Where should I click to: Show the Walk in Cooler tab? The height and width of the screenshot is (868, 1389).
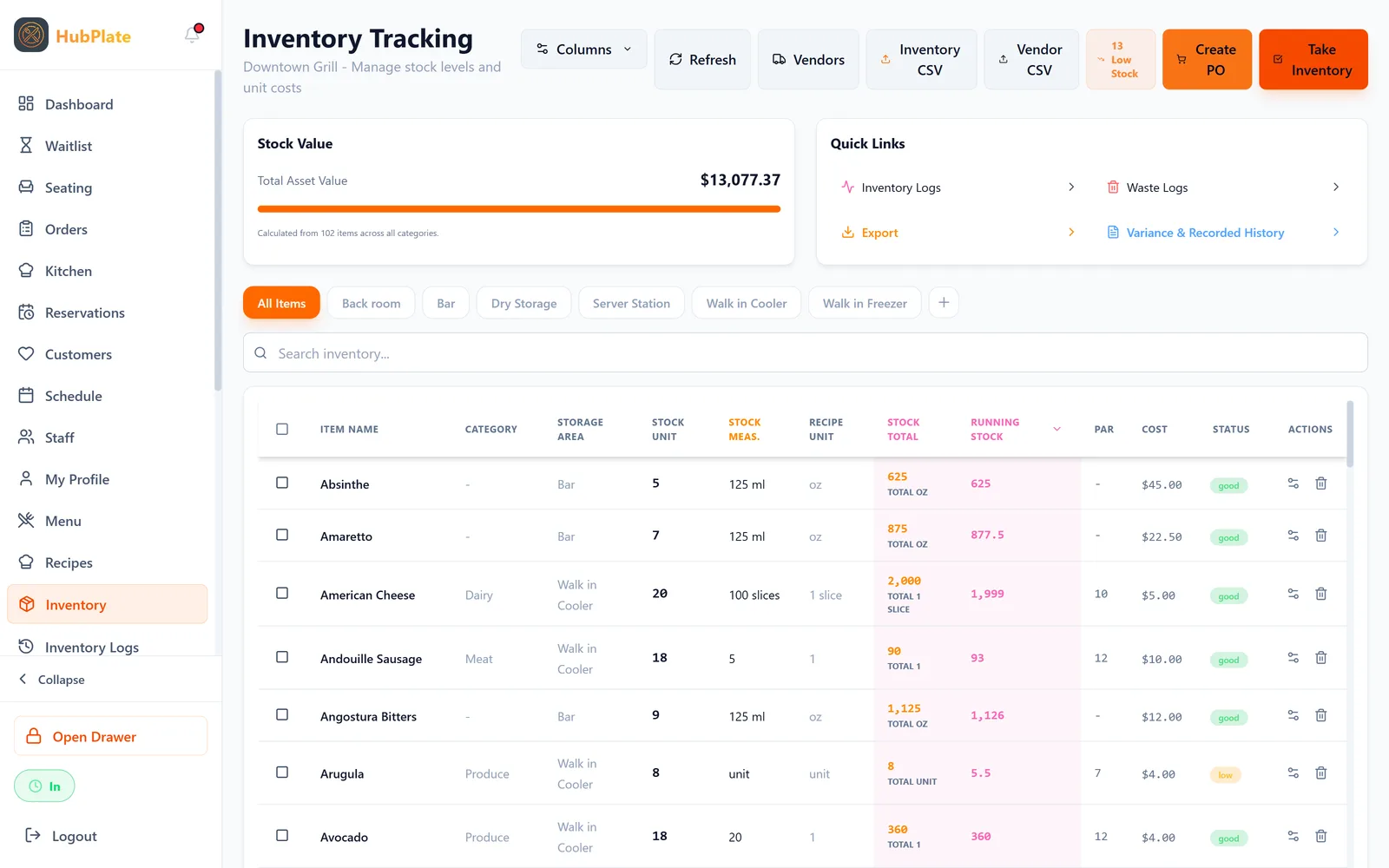click(747, 303)
